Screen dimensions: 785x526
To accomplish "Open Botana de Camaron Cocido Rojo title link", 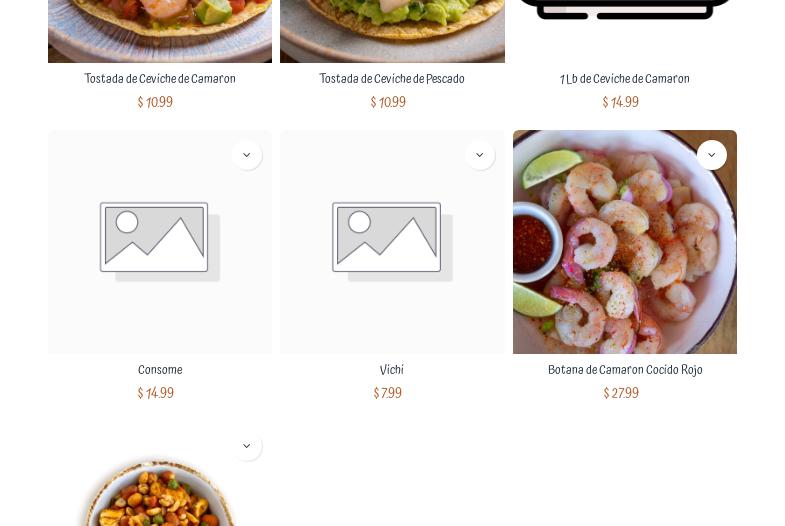I will click(625, 370).
